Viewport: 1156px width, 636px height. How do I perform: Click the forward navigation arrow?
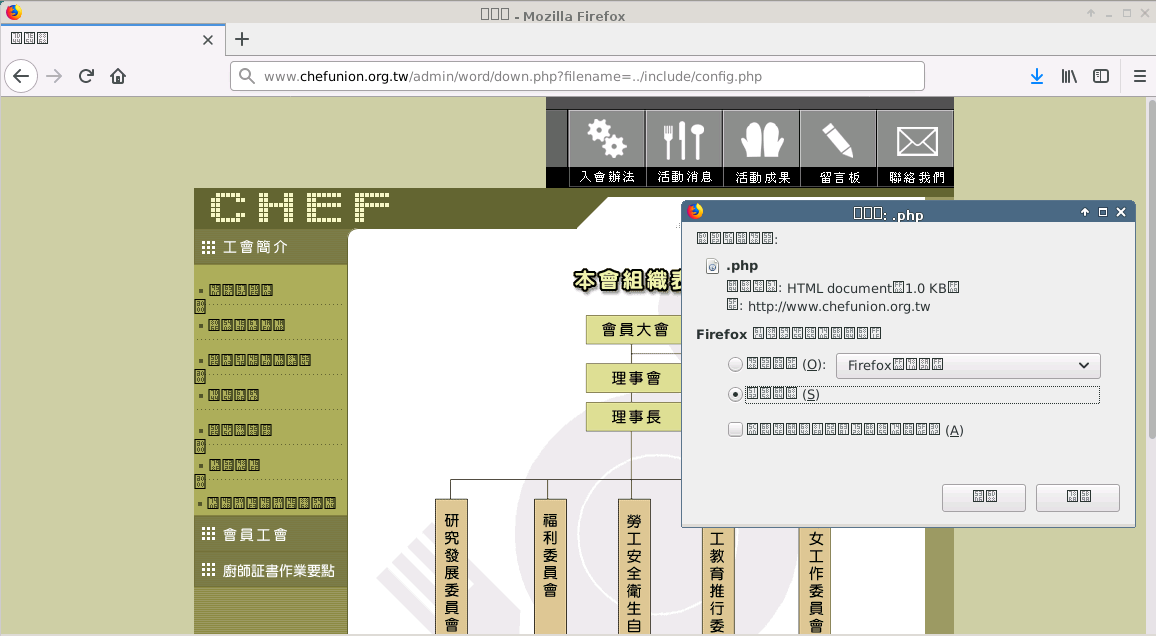point(54,76)
